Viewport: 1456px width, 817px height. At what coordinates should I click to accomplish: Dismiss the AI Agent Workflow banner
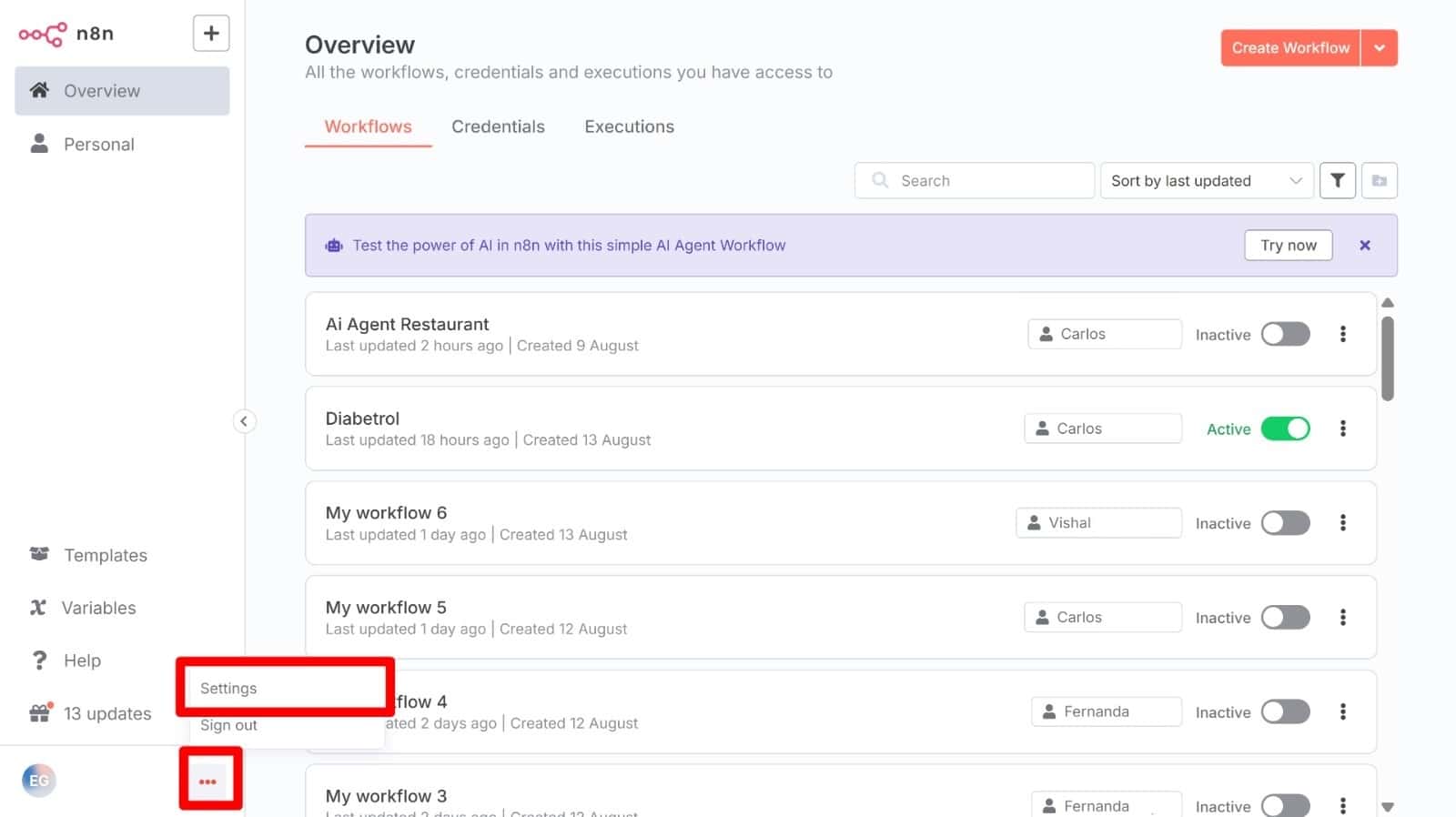click(1364, 245)
